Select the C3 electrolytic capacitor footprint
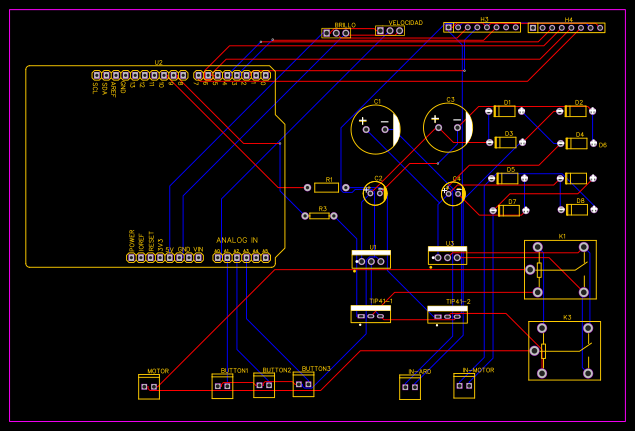 click(448, 128)
